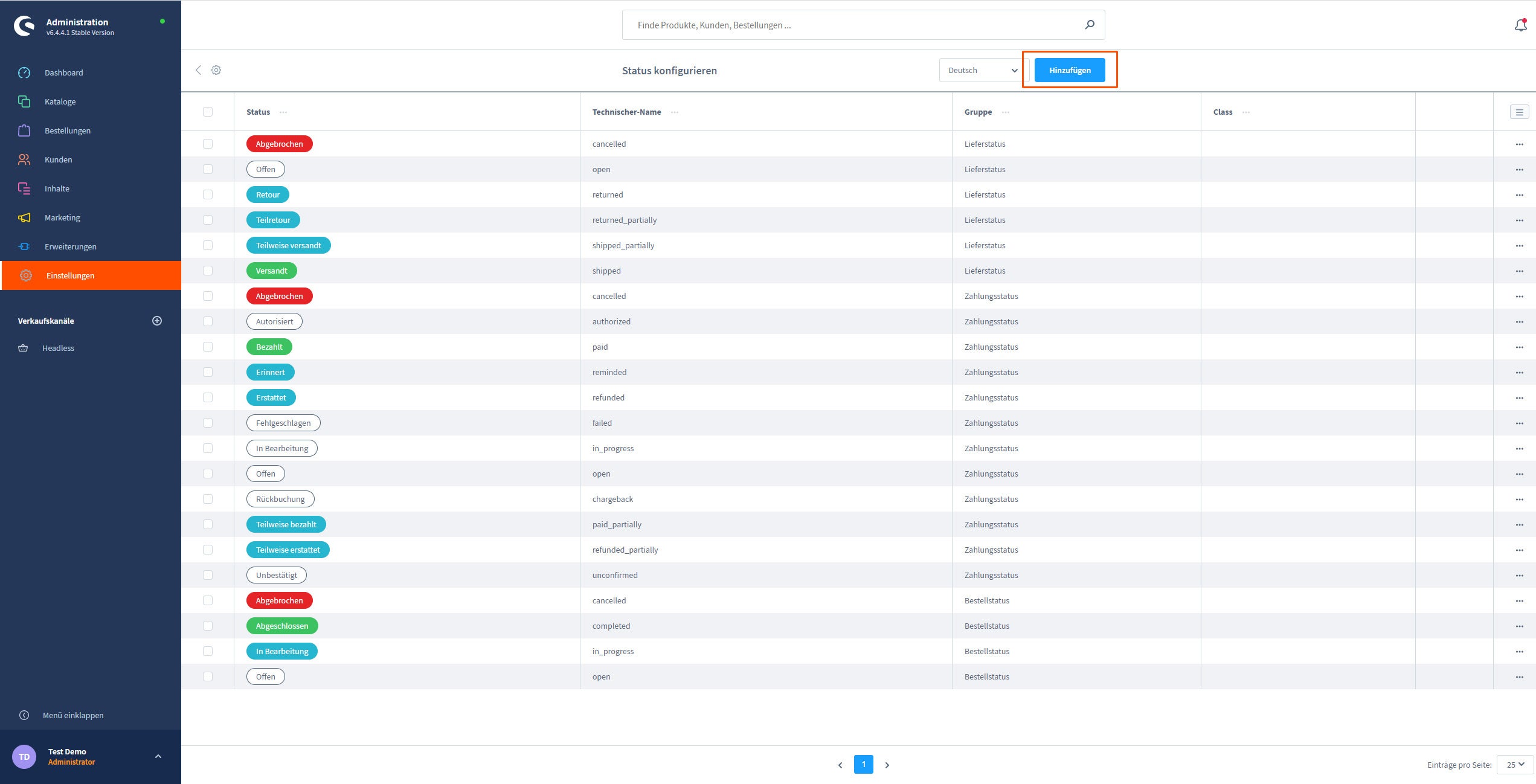The image size is (1536, 784).
Task: Click the Inhalte layout icon
Action: point(24,188)
